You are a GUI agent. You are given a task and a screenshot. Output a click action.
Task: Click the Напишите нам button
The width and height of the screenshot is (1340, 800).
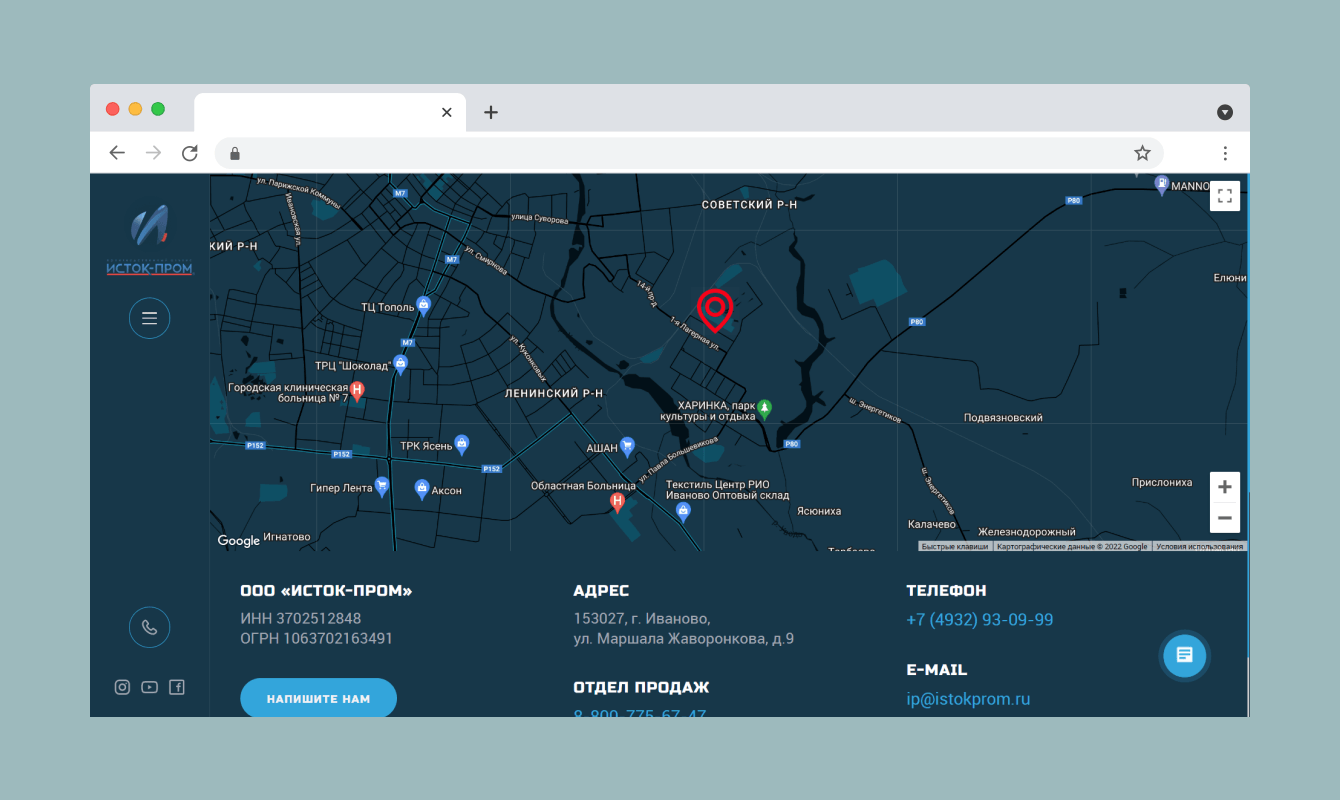click(318, 698)
